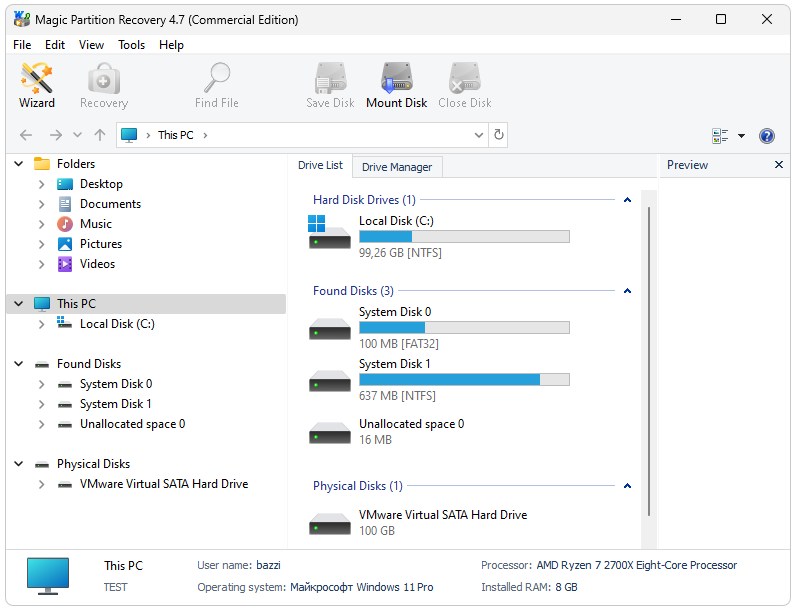Viewport: 795px width, 608px height.
Task: Click the refresh icon in address bar
Action: 499,135
